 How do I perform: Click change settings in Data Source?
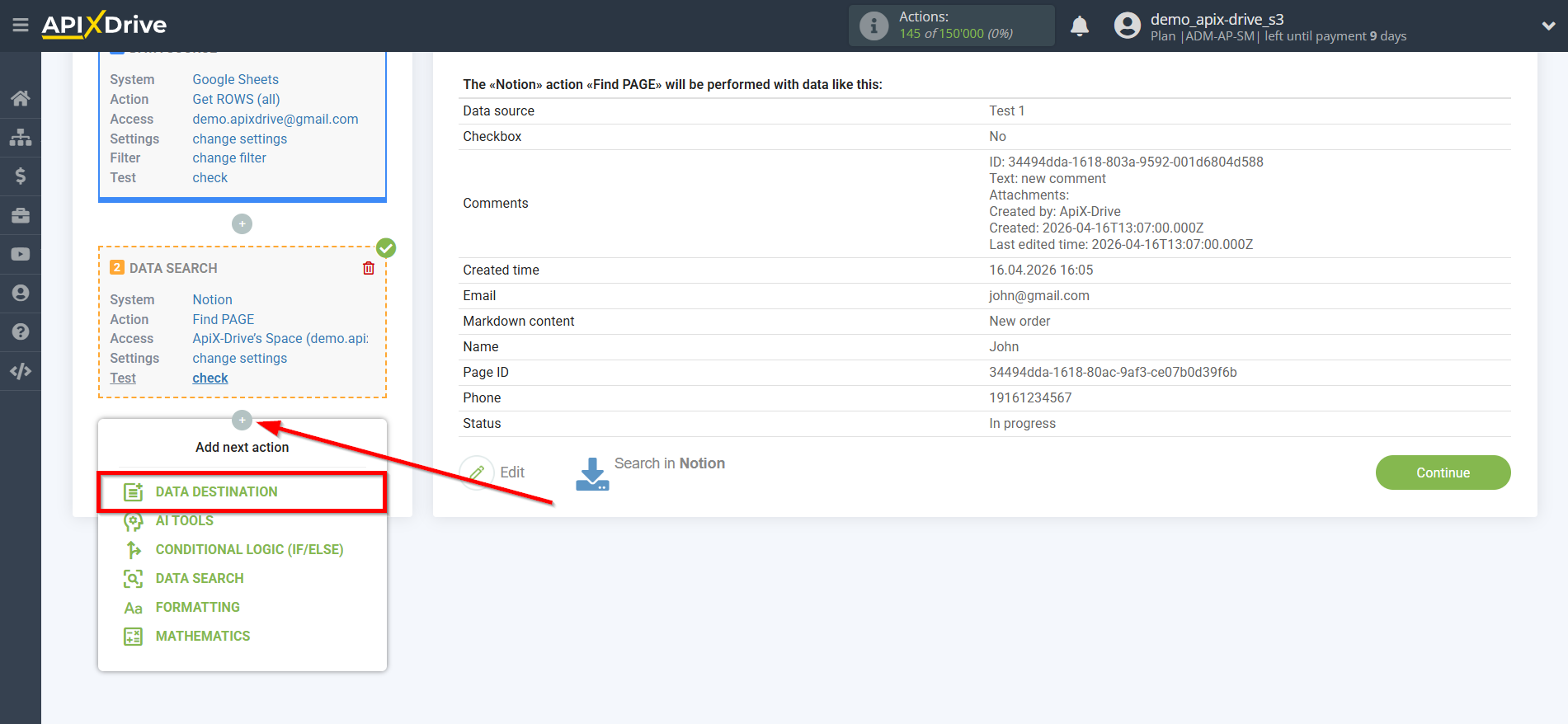pos(239,139)
